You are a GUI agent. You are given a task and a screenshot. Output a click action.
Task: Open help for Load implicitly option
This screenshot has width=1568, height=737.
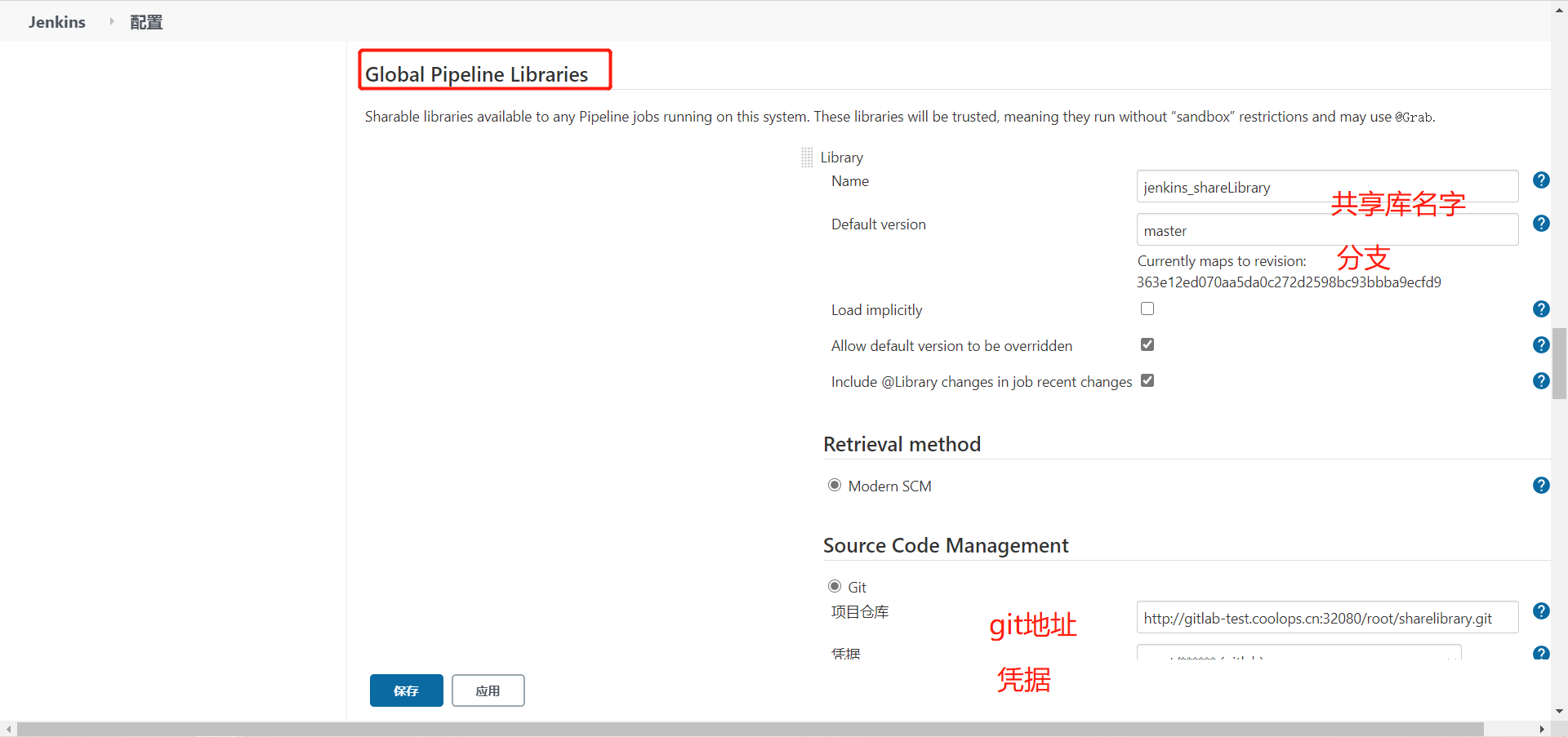click(x=1541, y=309)
